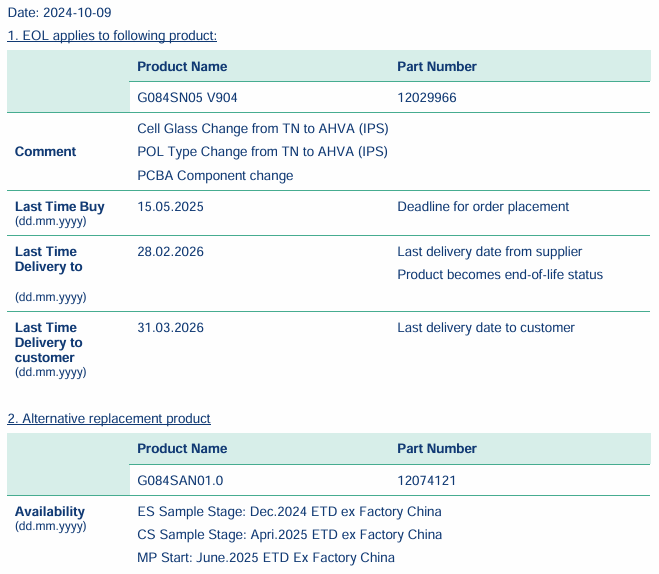The width and height of the screenshot is (659, 574).
Task: Select replacement part number 12074121
Action: [x=427, y=481]
